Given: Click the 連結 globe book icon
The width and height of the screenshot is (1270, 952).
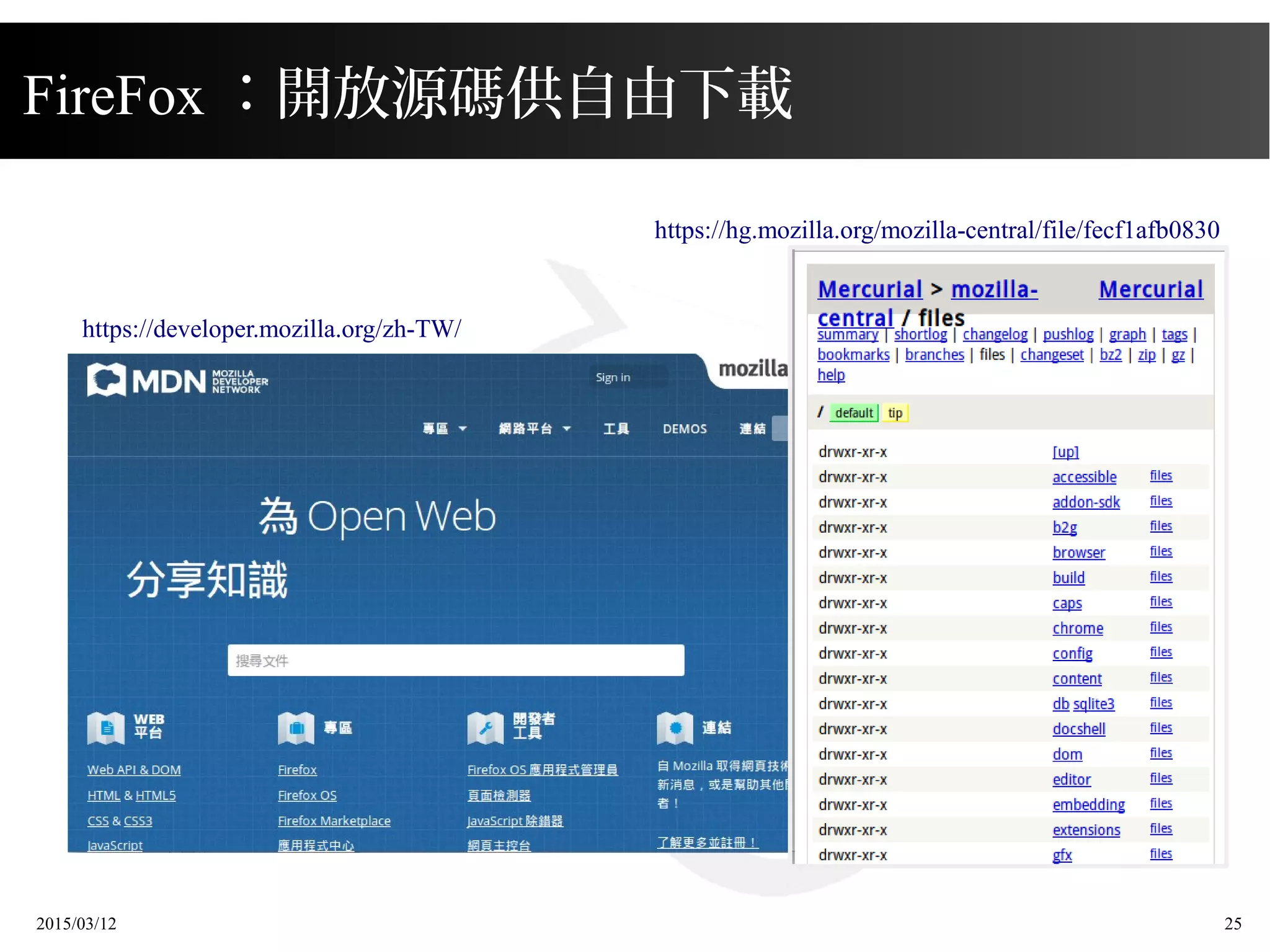Looking at the screenshot, I should pyautogui.click(x=675, y=727).
